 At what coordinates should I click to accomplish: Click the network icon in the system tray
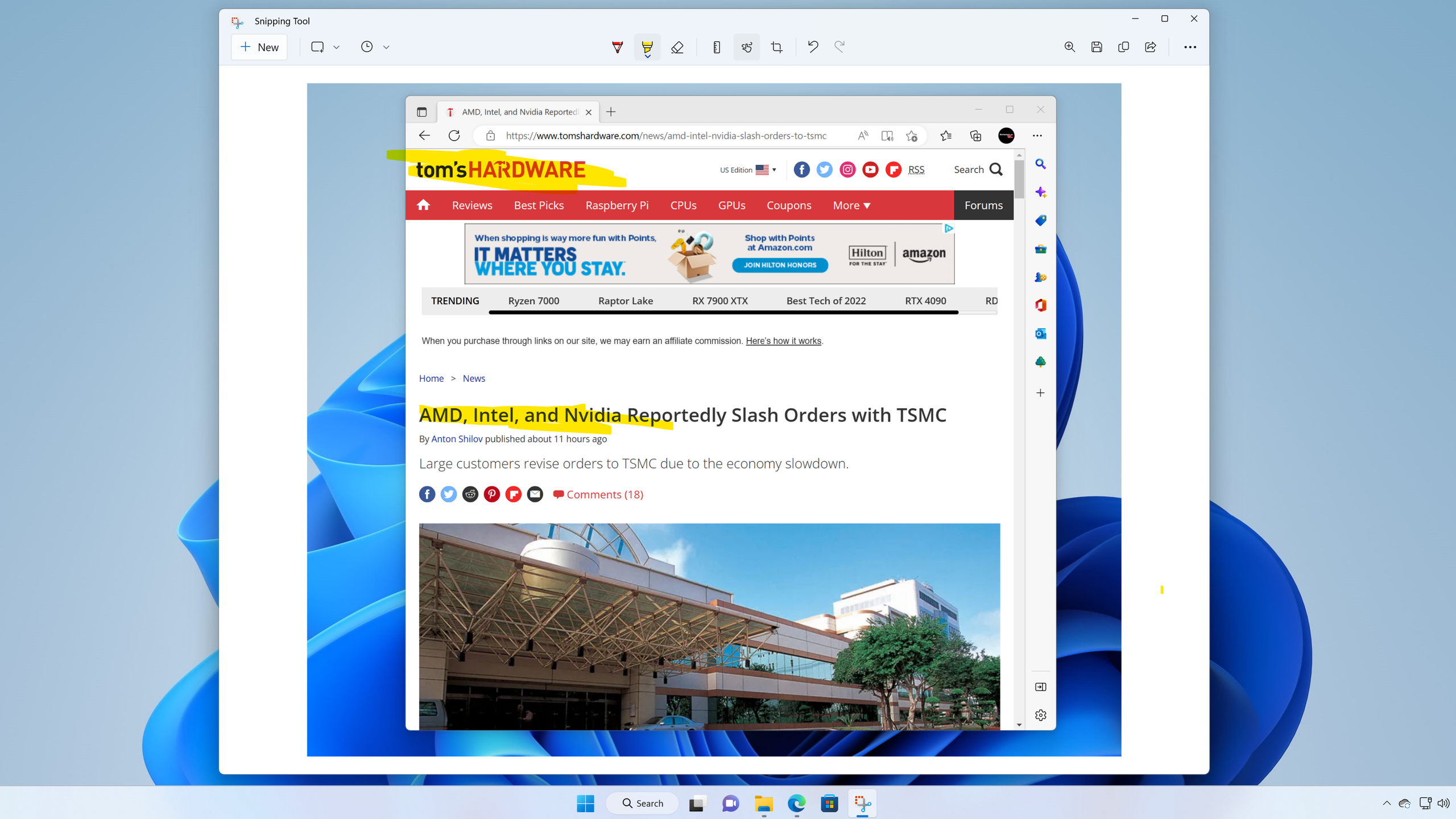click(x=1425, y=803)
